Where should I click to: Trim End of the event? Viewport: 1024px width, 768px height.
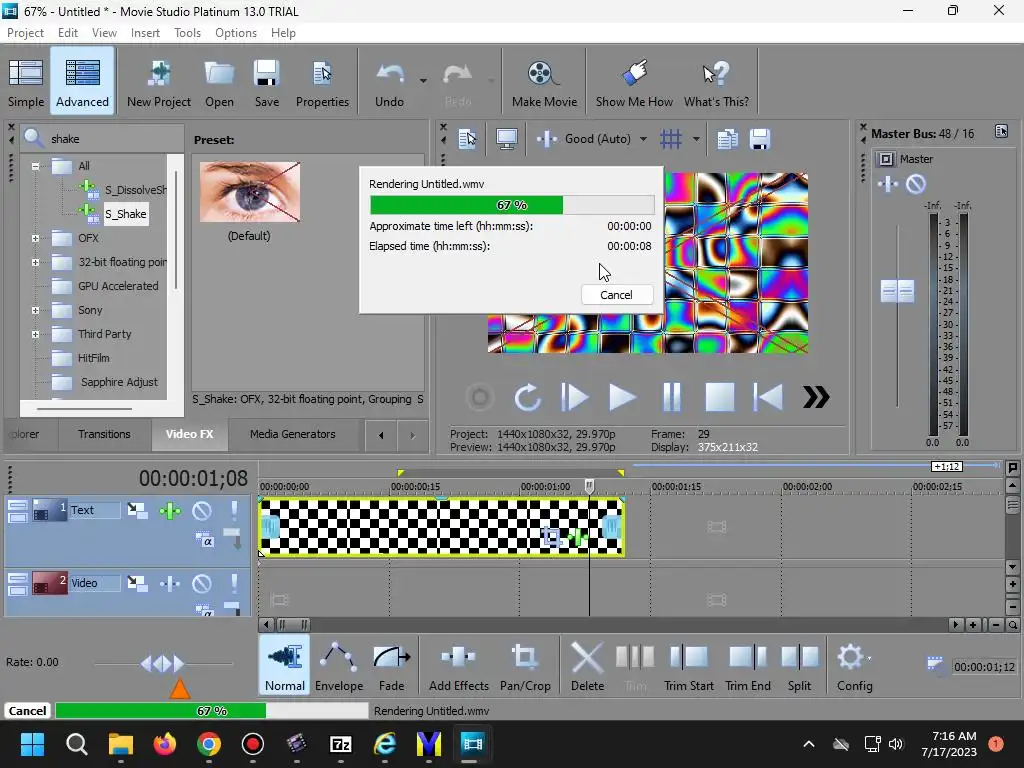(748, 666)
